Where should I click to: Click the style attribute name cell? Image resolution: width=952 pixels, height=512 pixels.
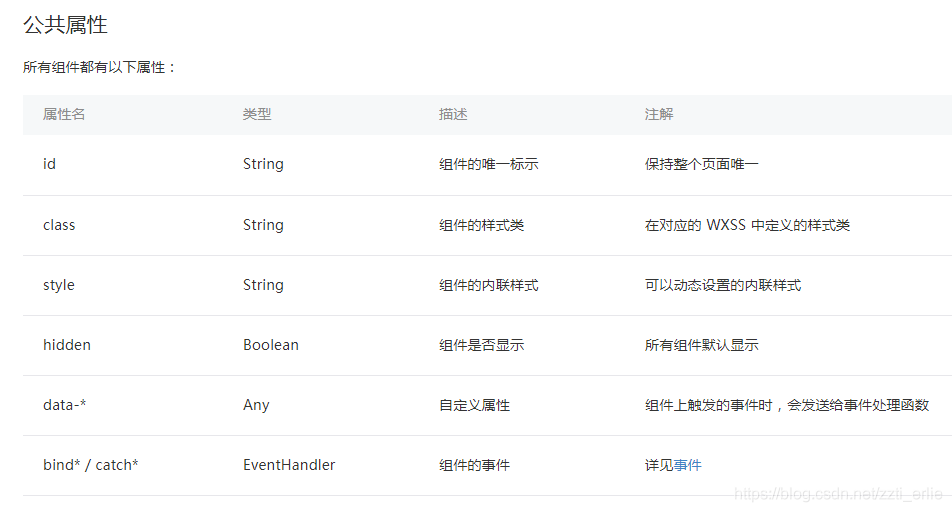[59, 285]
